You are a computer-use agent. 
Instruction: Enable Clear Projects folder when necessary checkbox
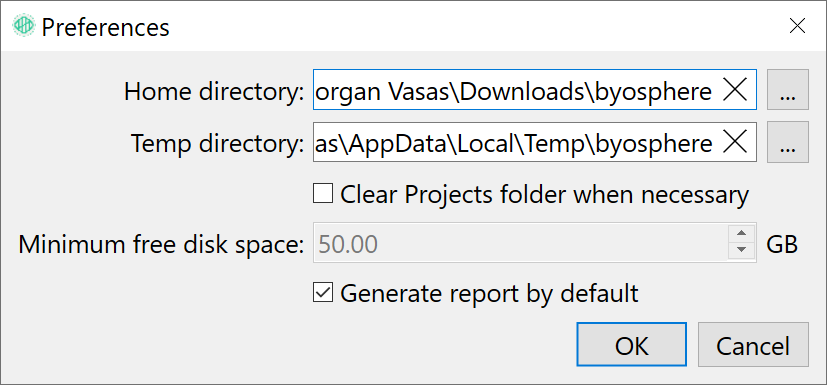[323, 193]
